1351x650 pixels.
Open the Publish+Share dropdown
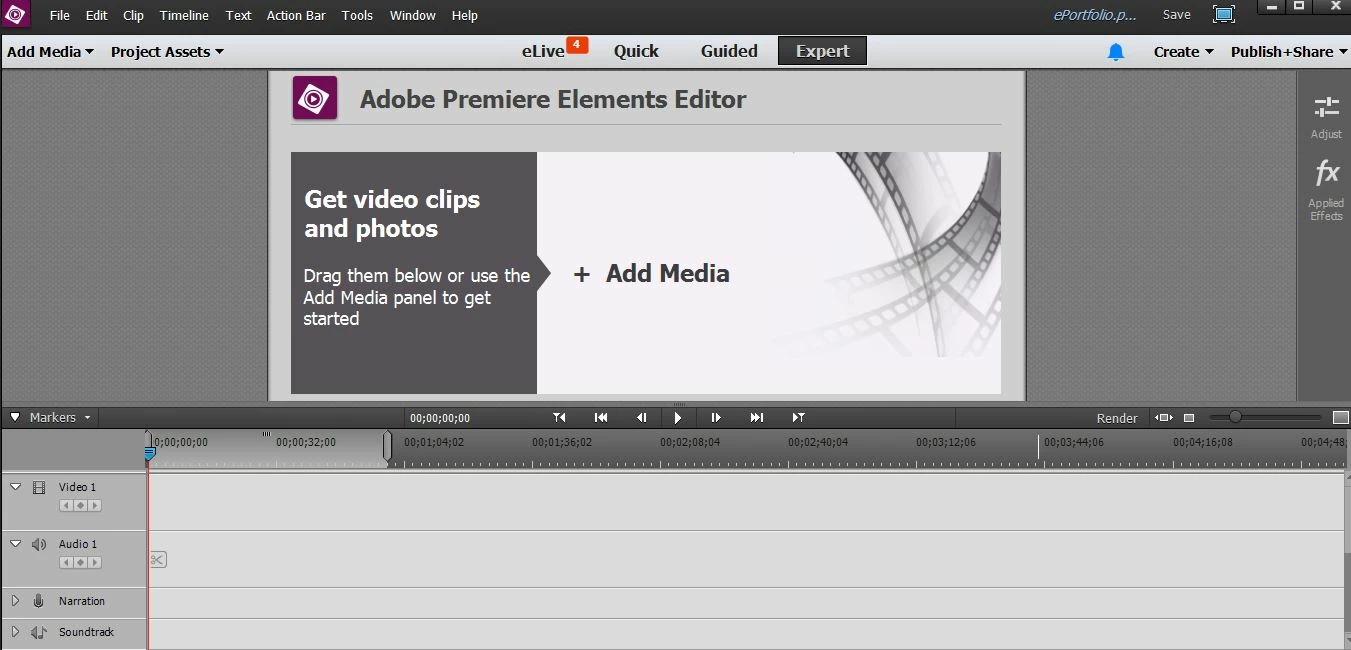1289,51
